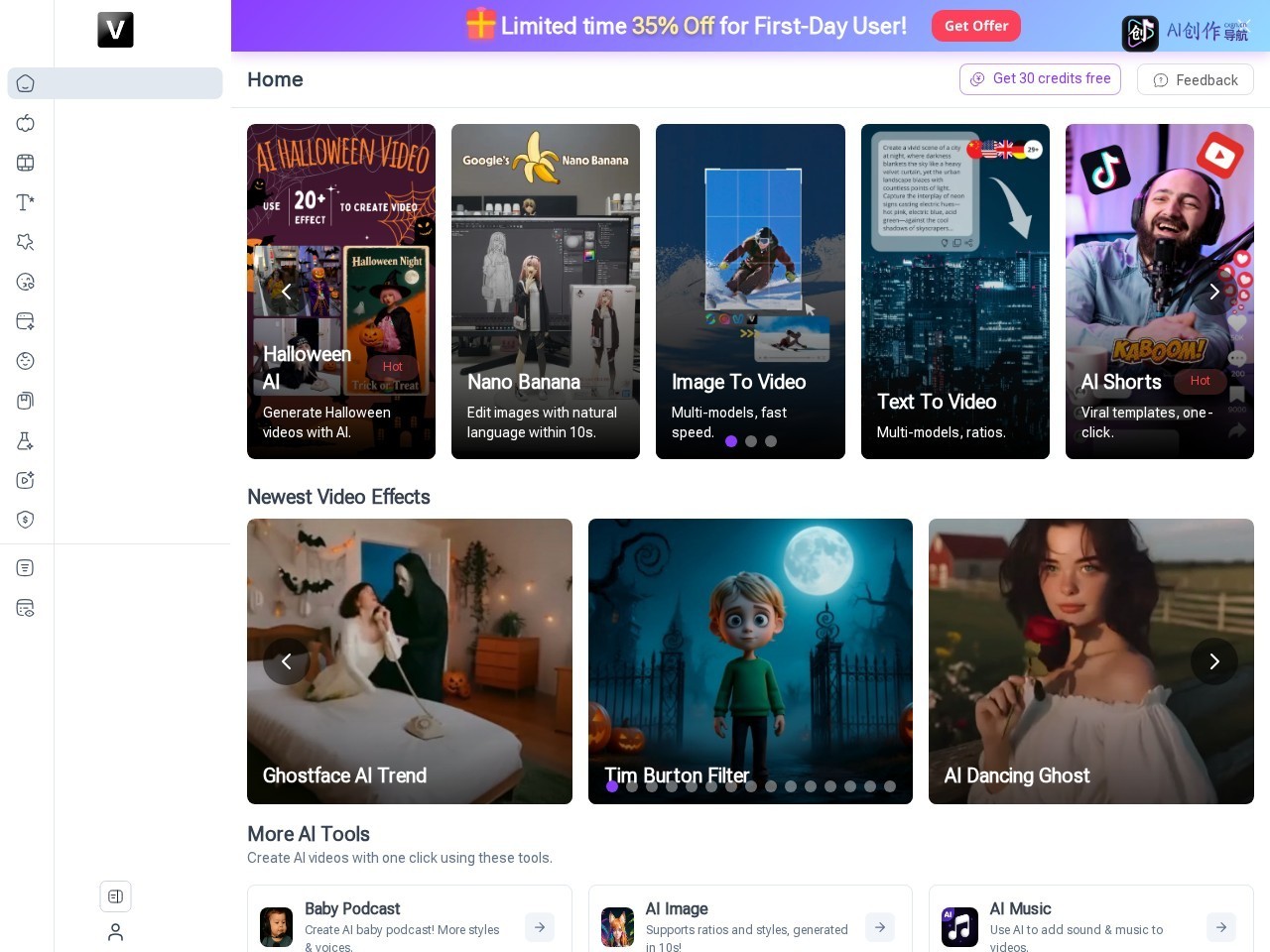The height and width of the screenshot is (952, 1270).
Task: Open the lab flask icon in the sidebar
Action: (x=26, y=440)
